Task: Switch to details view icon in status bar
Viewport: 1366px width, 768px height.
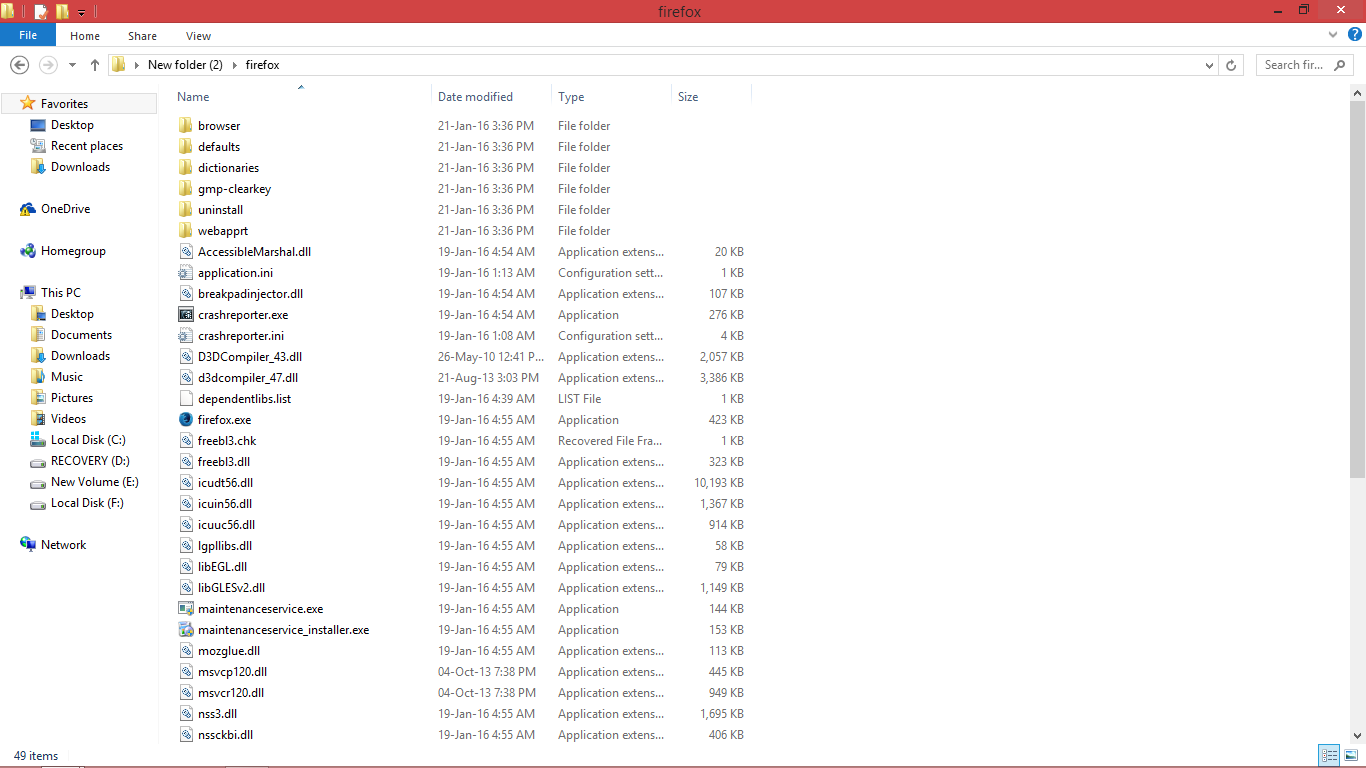Action: tap(1329, 756)
